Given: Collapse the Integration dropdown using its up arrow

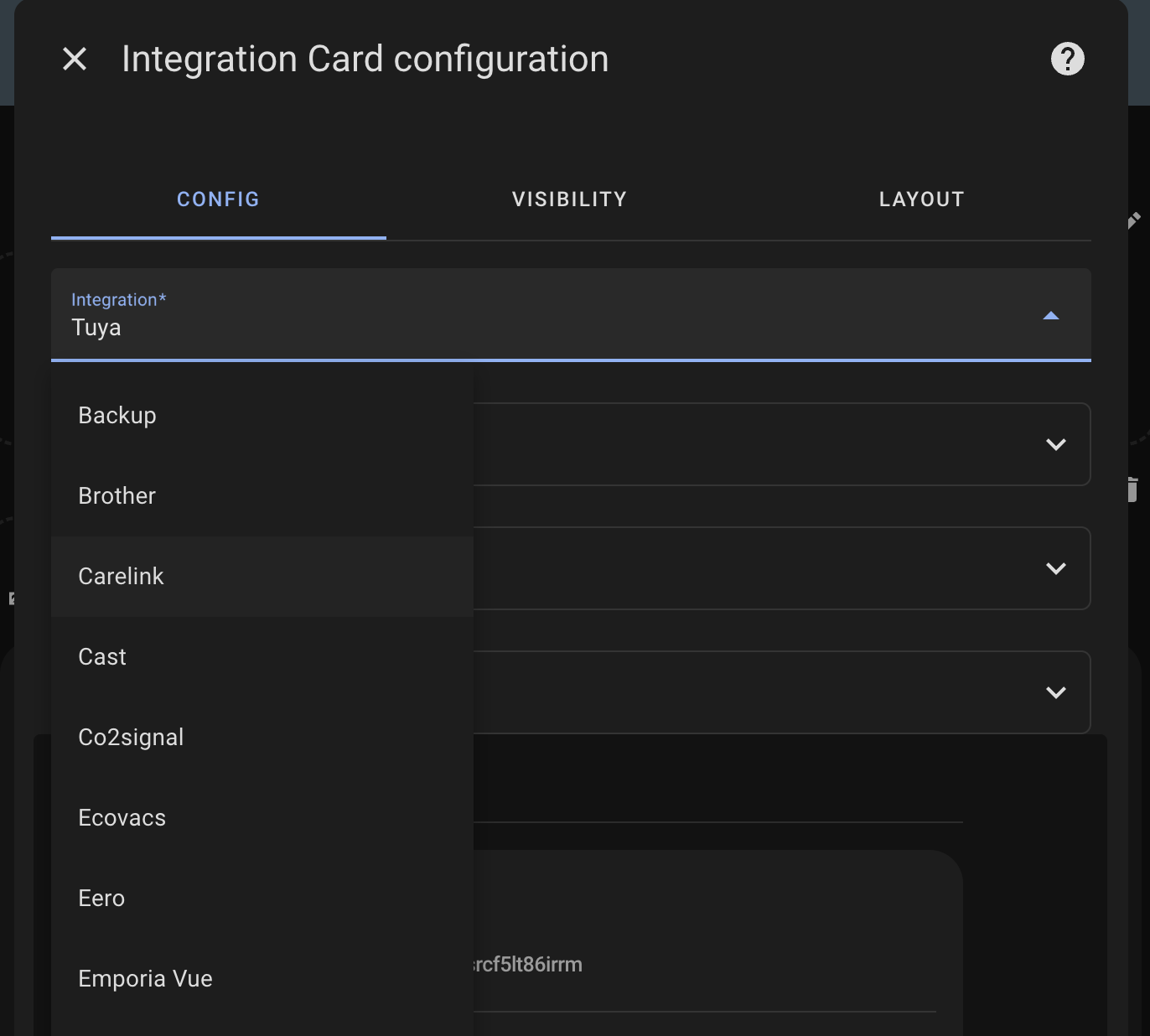Looking at the screenshot, I should (x=1050, y=317).
